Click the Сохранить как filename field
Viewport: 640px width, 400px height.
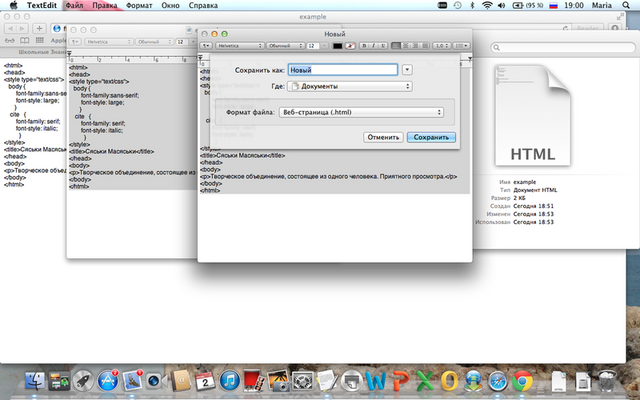click(343, 70)
